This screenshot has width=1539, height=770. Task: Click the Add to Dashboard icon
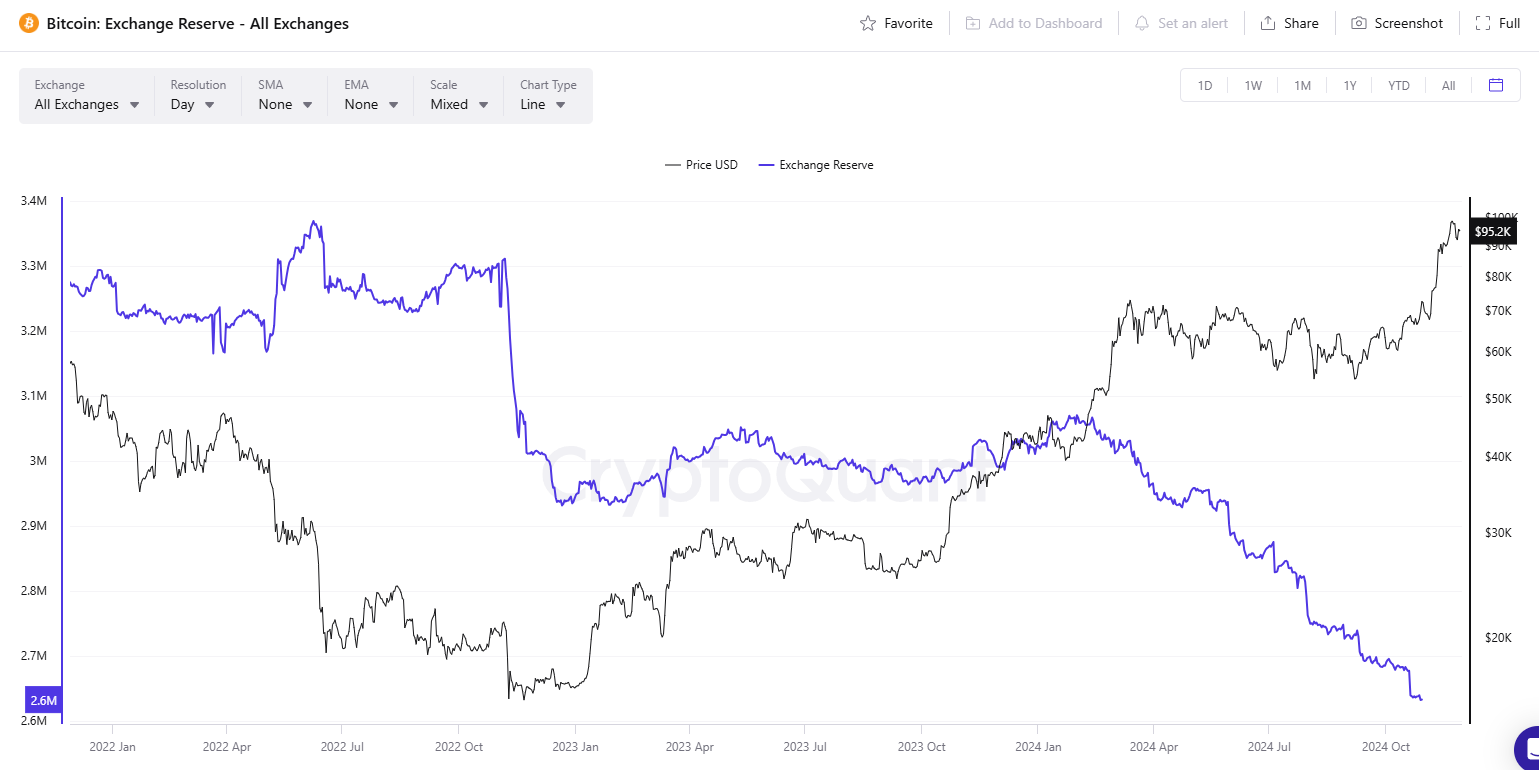[973, 23]
